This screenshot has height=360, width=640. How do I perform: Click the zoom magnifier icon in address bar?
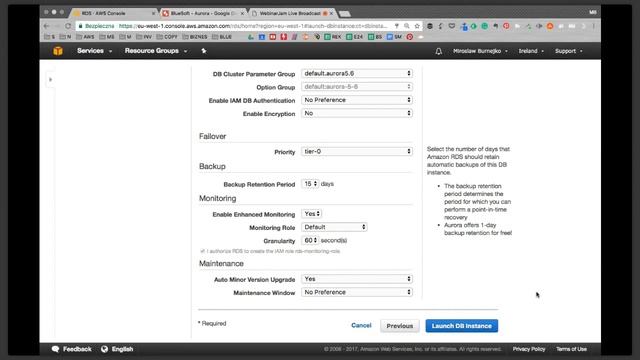tap(407, 26)
